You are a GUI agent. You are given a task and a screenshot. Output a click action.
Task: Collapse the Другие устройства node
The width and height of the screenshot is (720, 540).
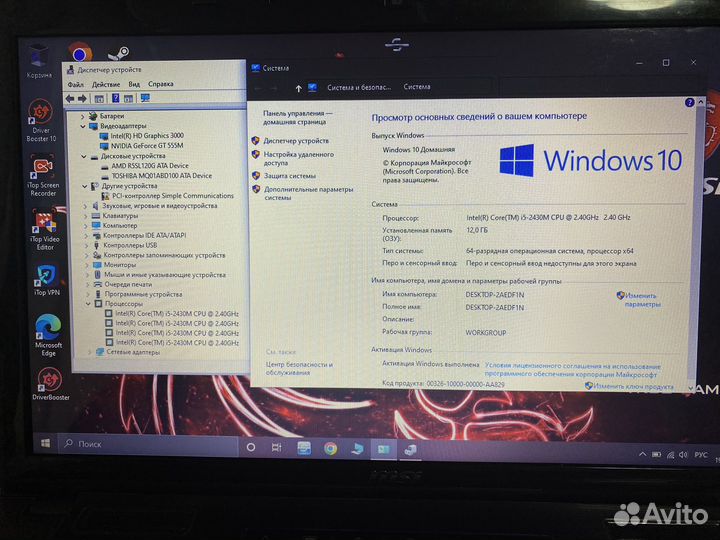click(84, 186)
